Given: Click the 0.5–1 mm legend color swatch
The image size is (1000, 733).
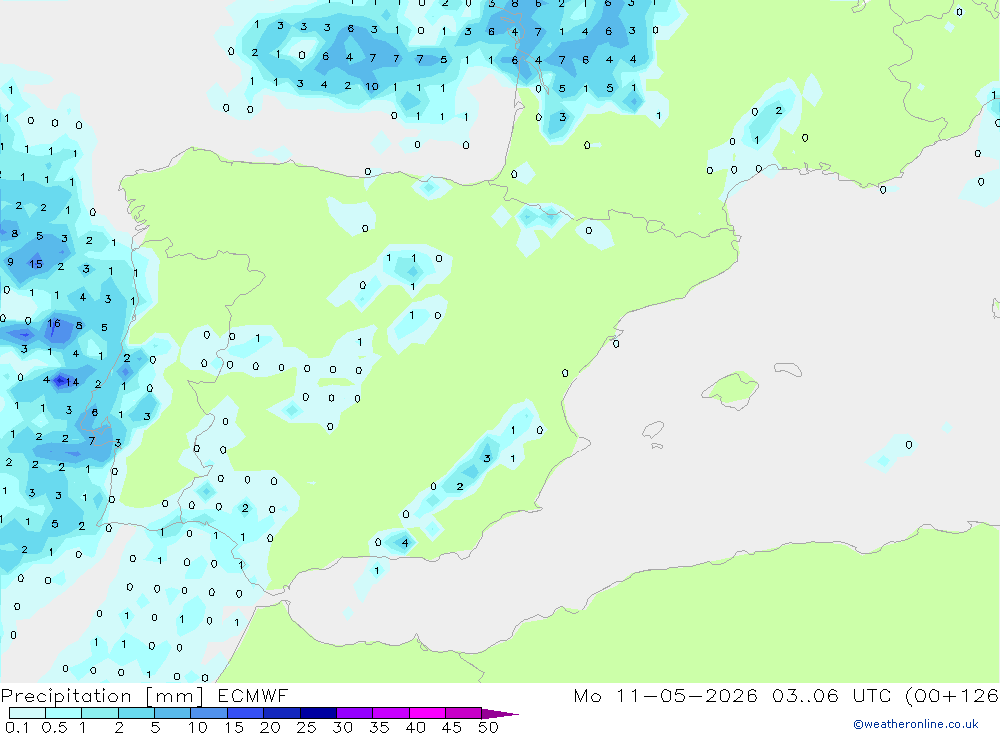Looking at the screenshot, I should pyautogui.click(x=64, y=713).
